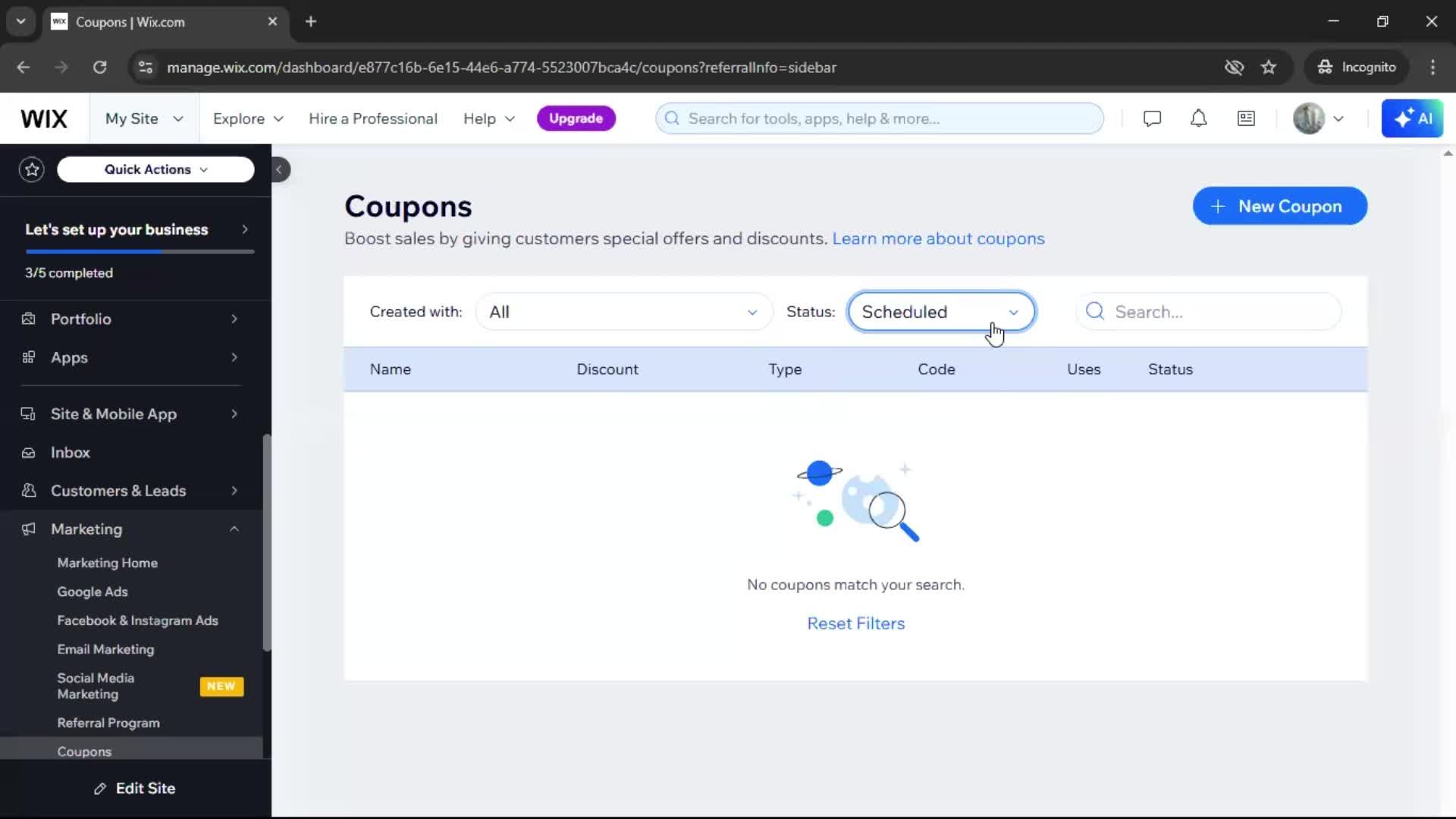Launch the AI assistant button

tap(1412, 118)
